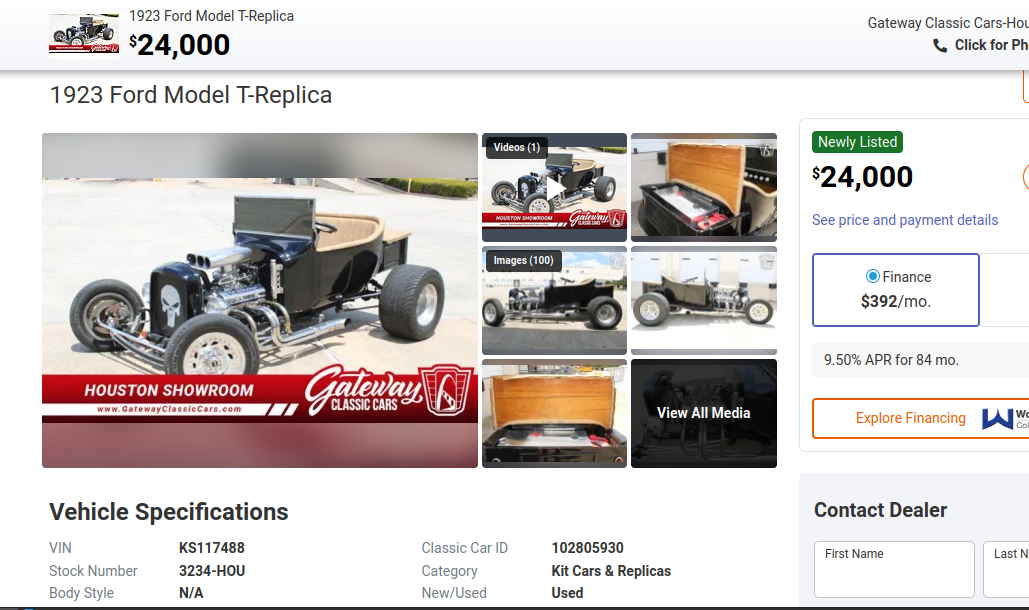
Task: Click the phone icon beside Click for Phone
Action: [x=940, y=45]
